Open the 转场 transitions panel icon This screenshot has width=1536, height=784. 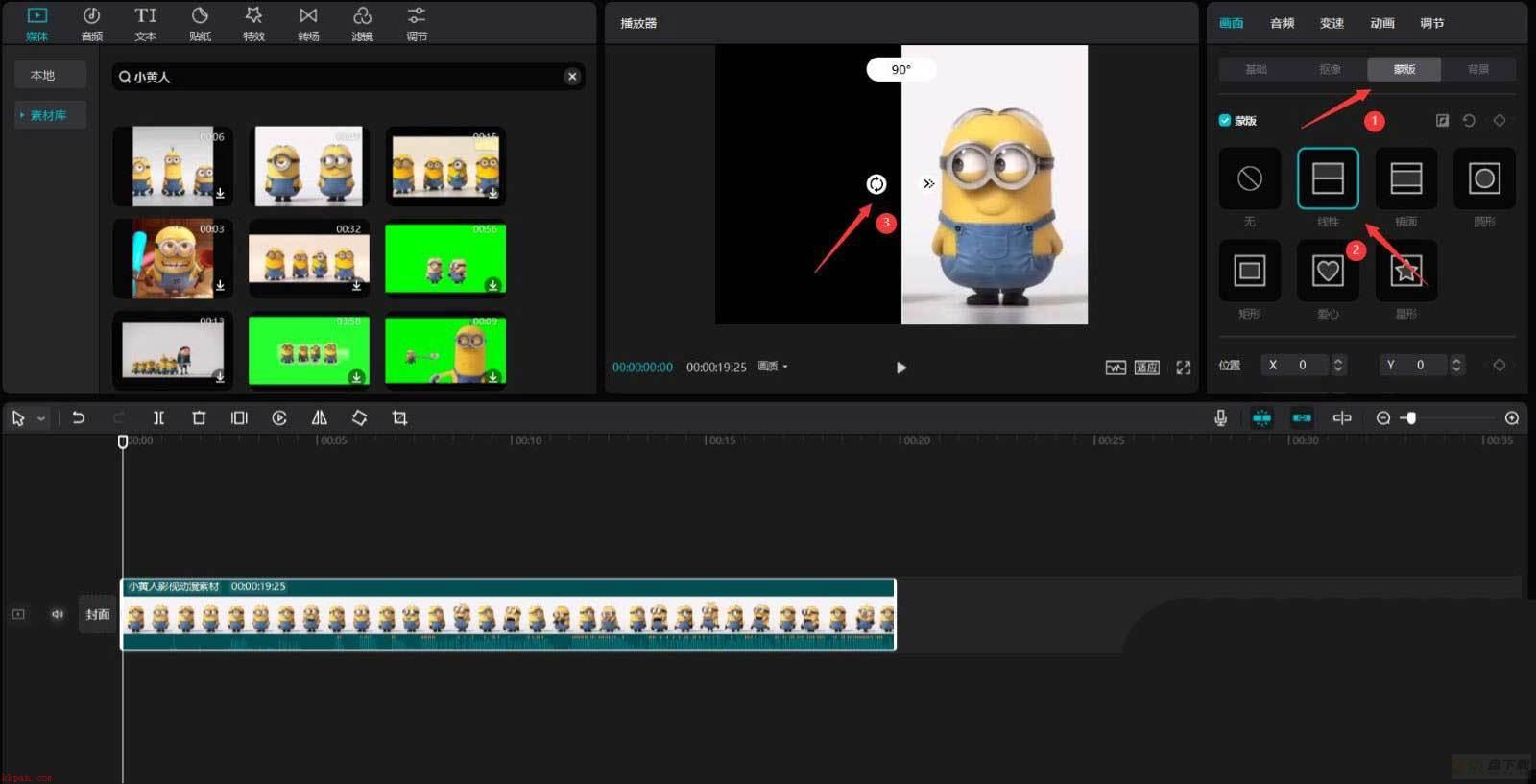pyautogui.click(x=308, y=24)
